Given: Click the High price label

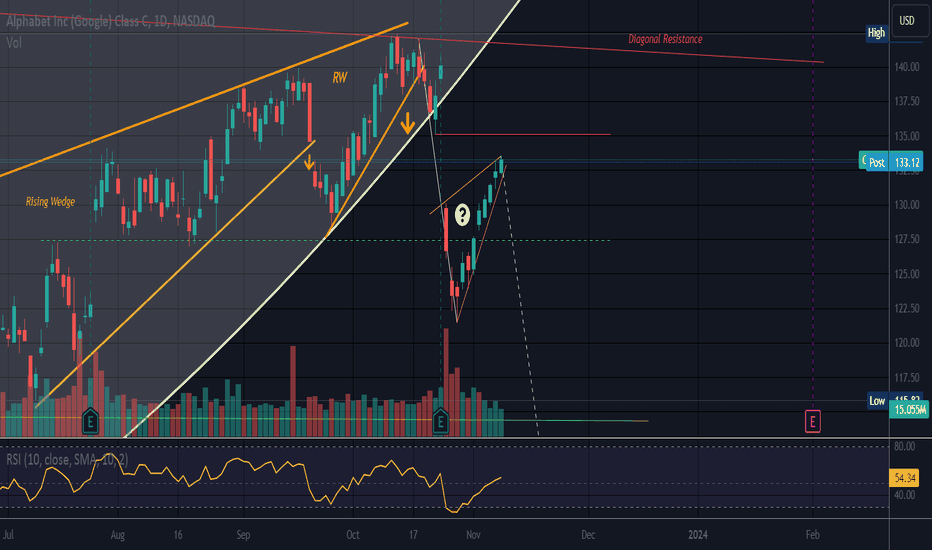Looking at the screenshot, I should click(x=876, y=33).
